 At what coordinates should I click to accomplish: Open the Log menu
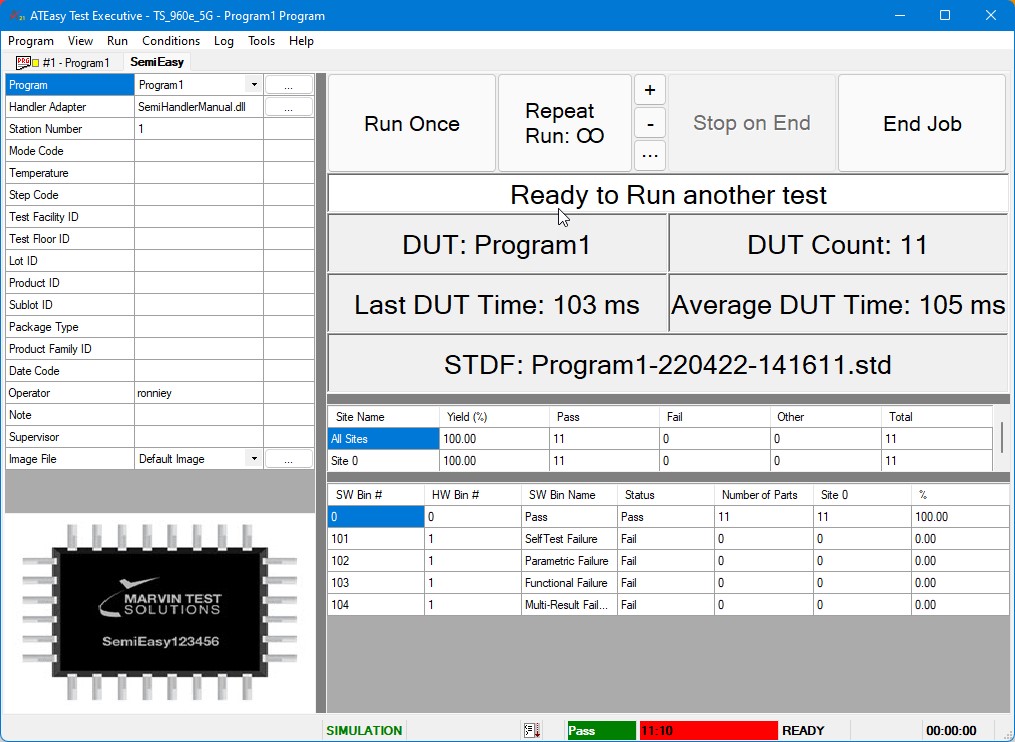(x=223, y=41)
